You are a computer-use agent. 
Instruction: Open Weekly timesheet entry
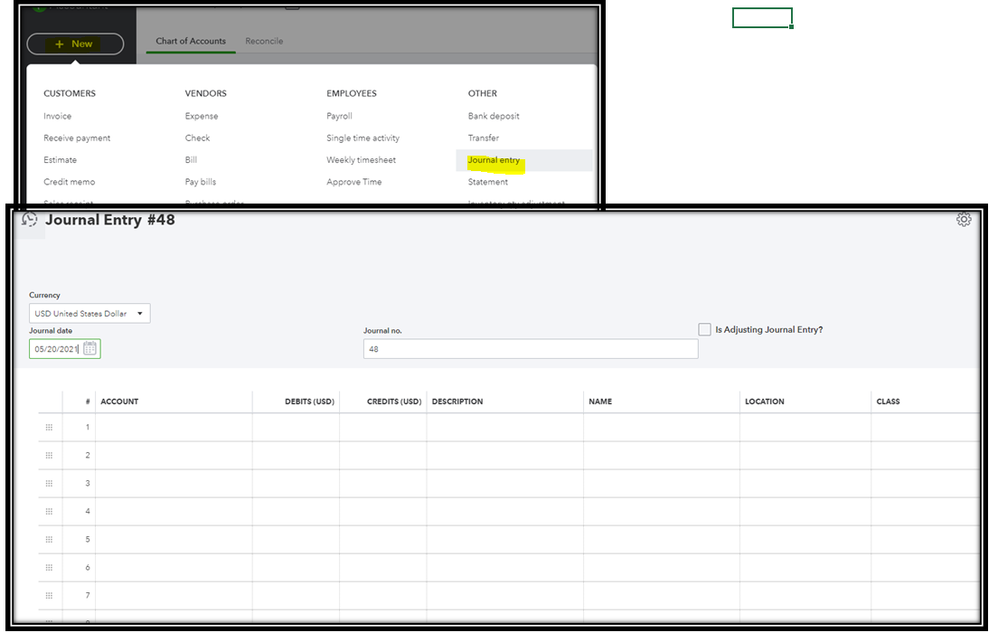[x=361, y=160]
